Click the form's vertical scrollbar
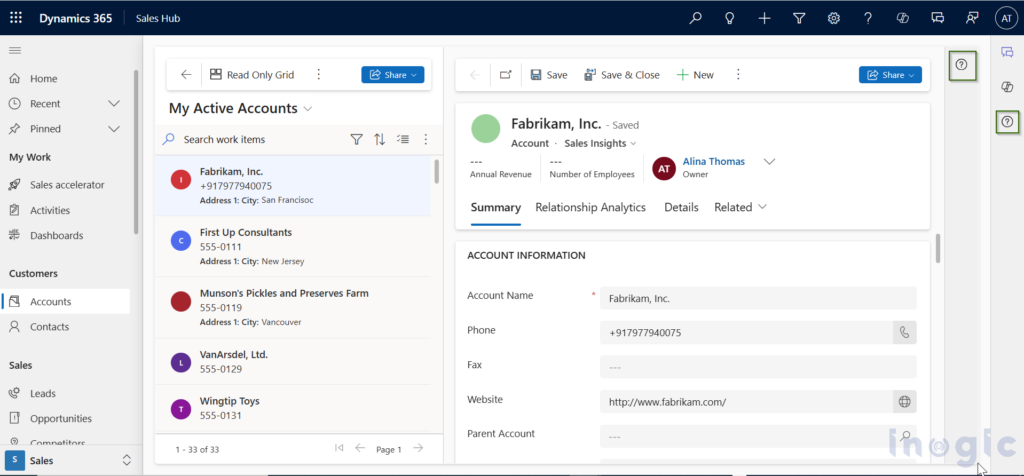Viewport: 1024px width, 476px height. tap(938, 248)
